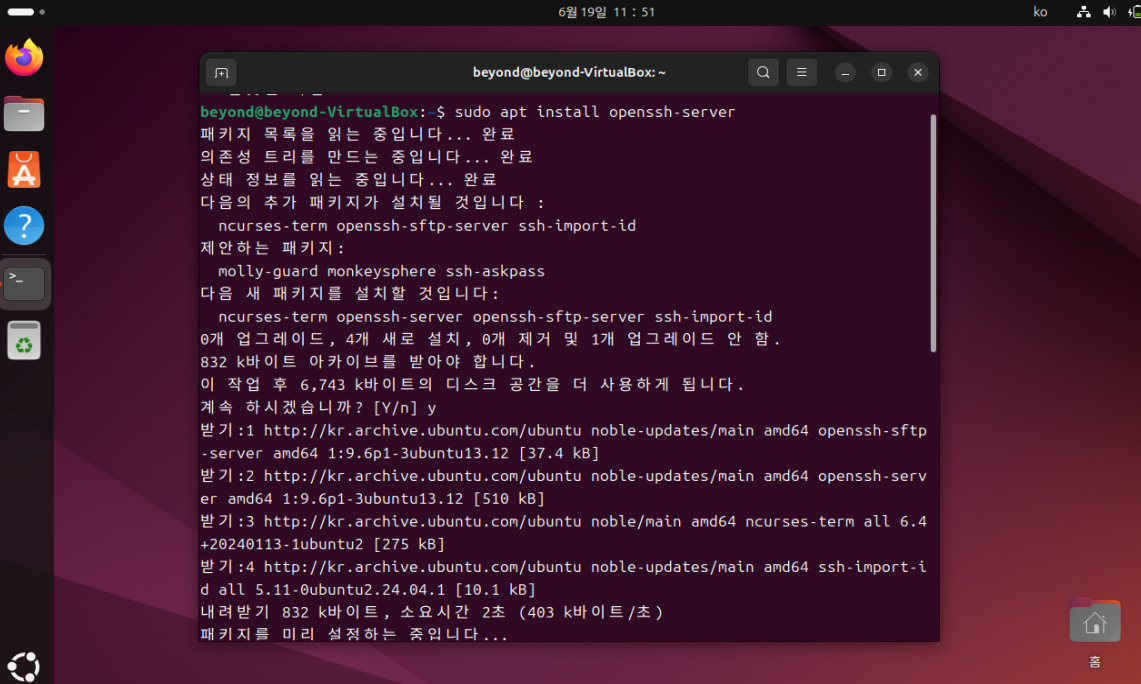Screen dimensions: 1141x684
Task: Minimize the terminal window
Action: click(845, 73)
